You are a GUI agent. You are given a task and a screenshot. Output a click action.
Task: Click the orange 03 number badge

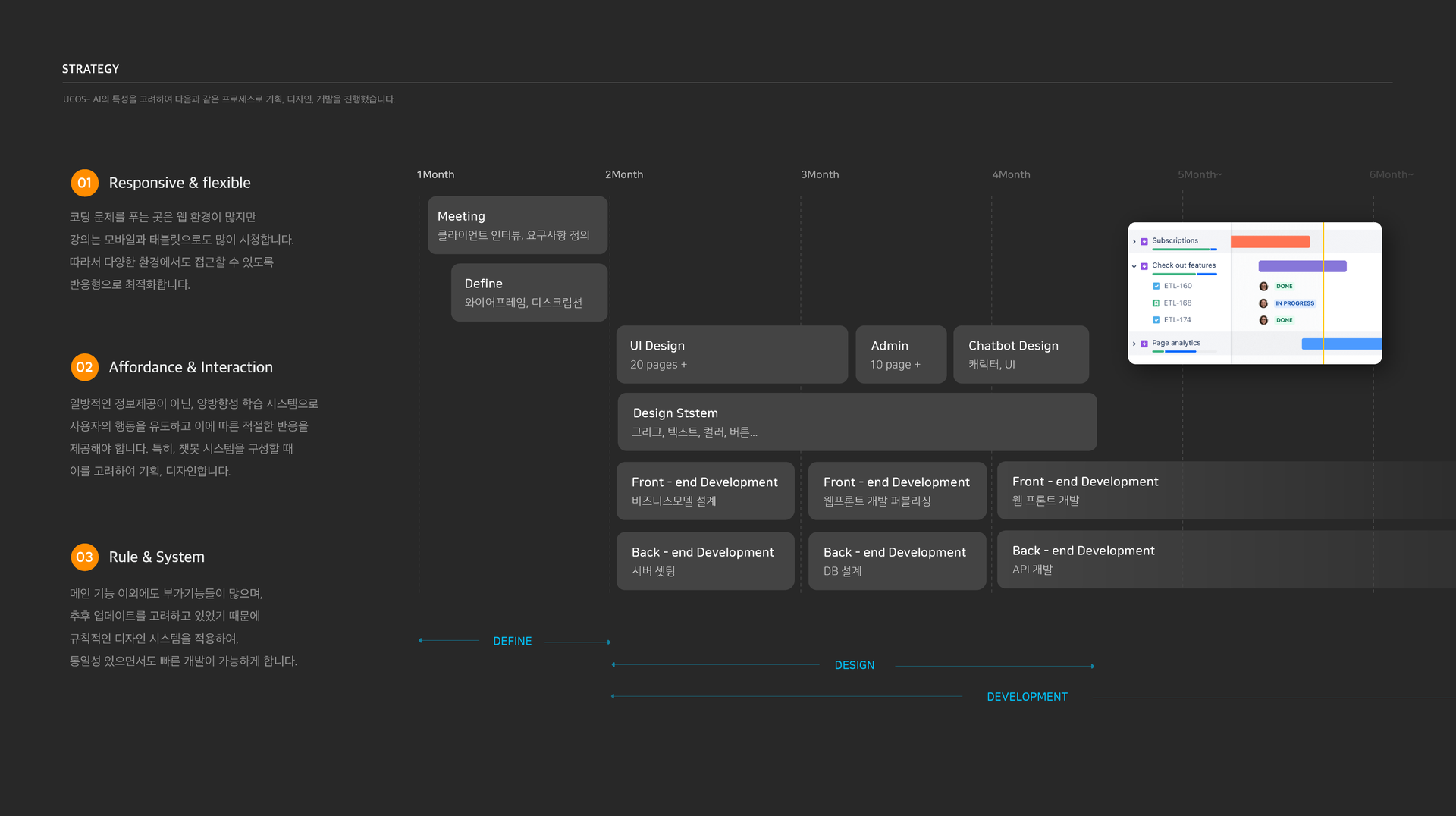pyautogui.click(x=84, y=557)
